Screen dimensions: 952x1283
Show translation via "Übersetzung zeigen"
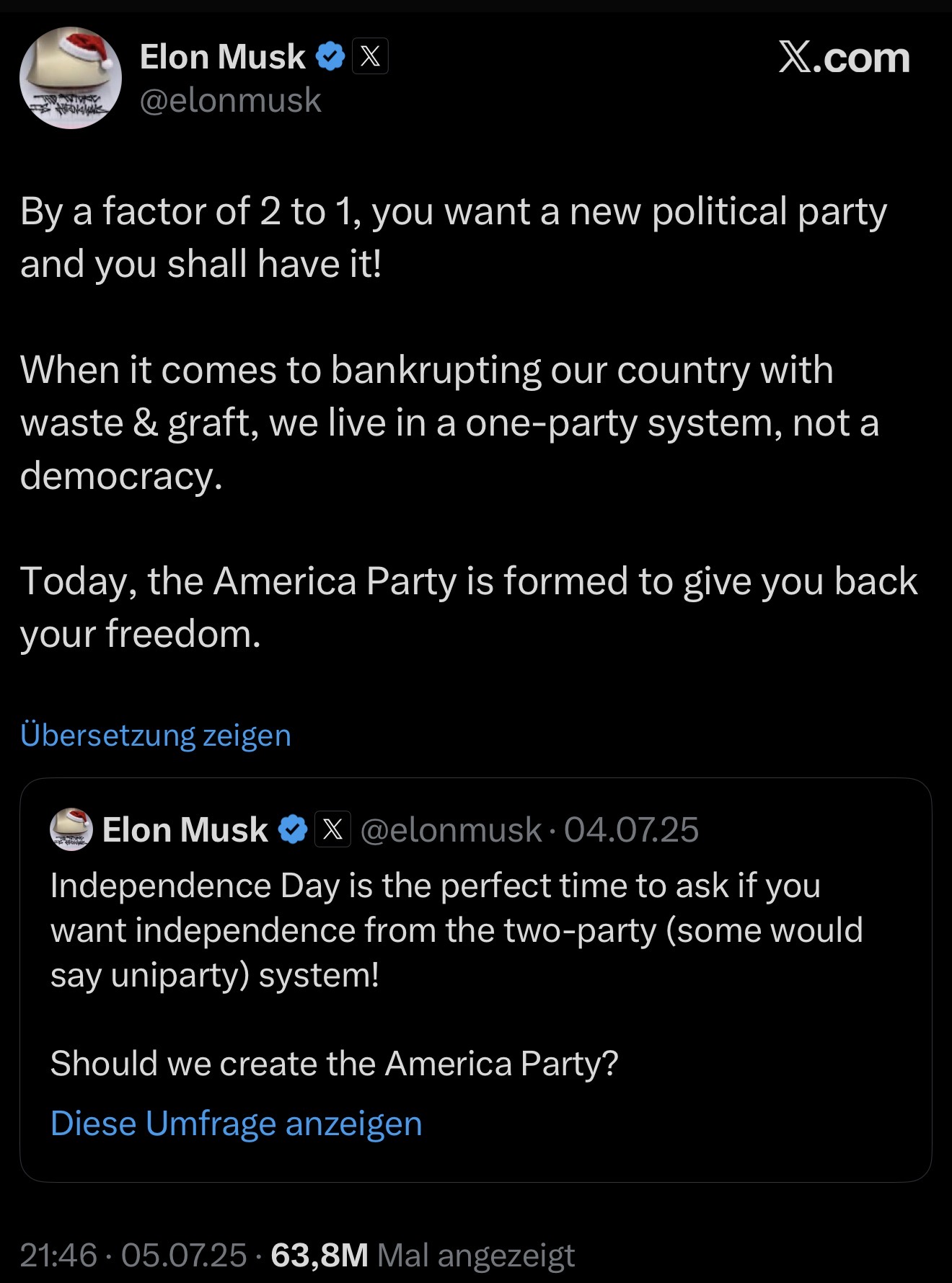pyautogui.click(x=156, y=735)
